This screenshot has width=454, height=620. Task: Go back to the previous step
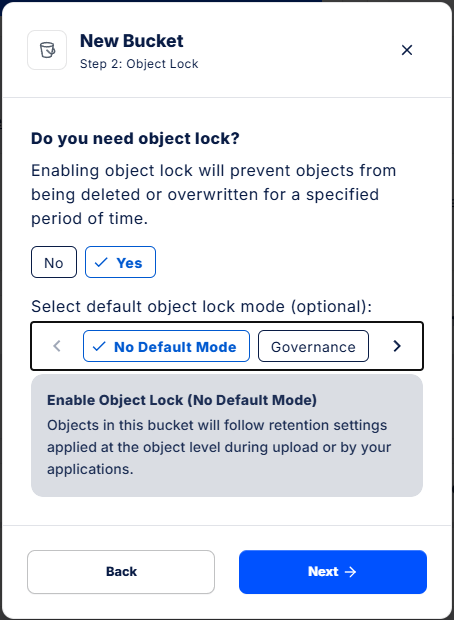point(121,572)
